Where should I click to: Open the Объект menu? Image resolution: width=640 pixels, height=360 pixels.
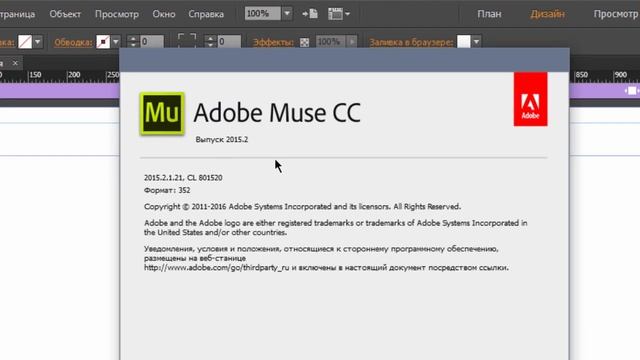click(65, 14)
